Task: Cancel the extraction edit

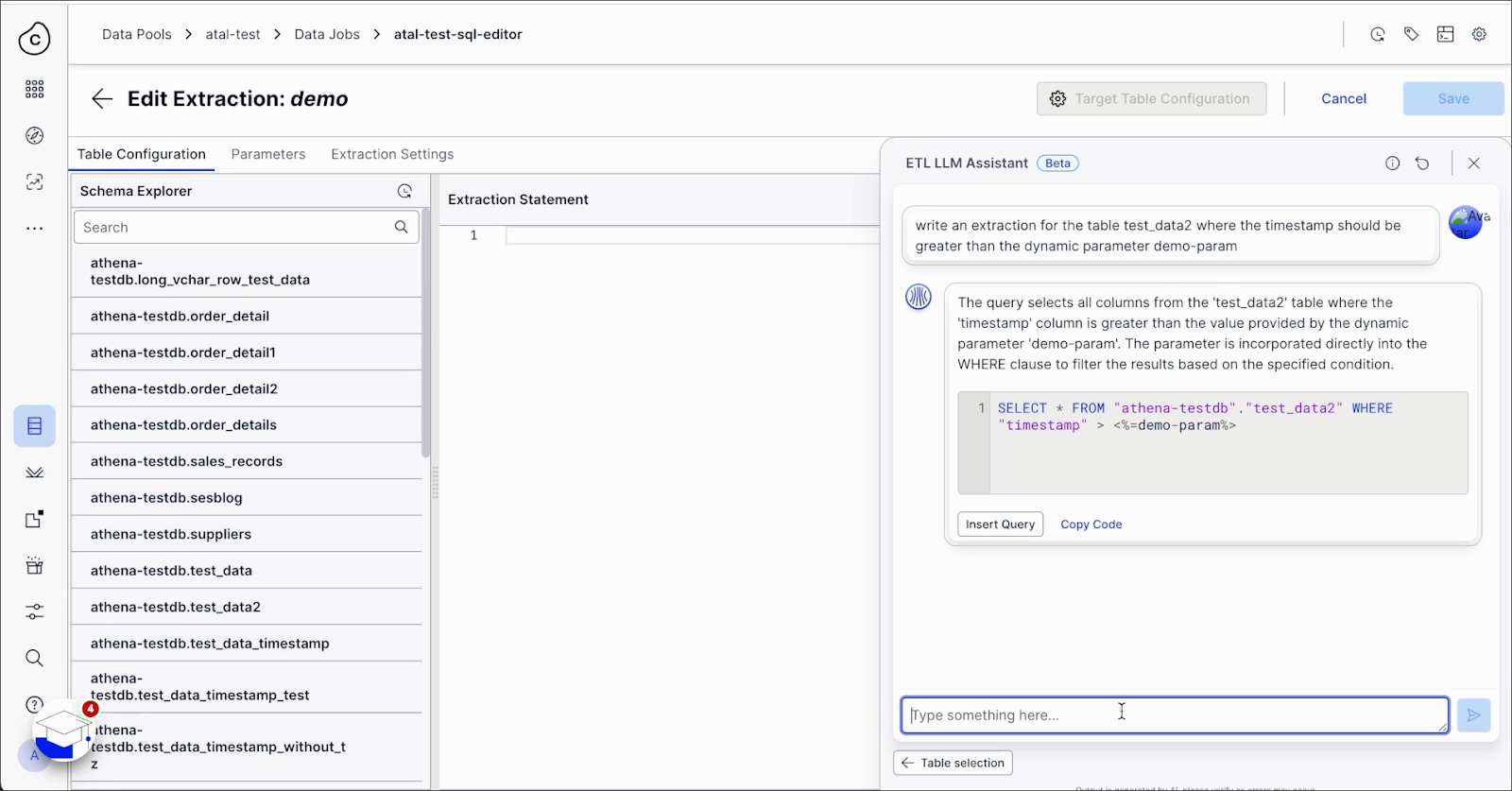Action: coord(1344,99)
